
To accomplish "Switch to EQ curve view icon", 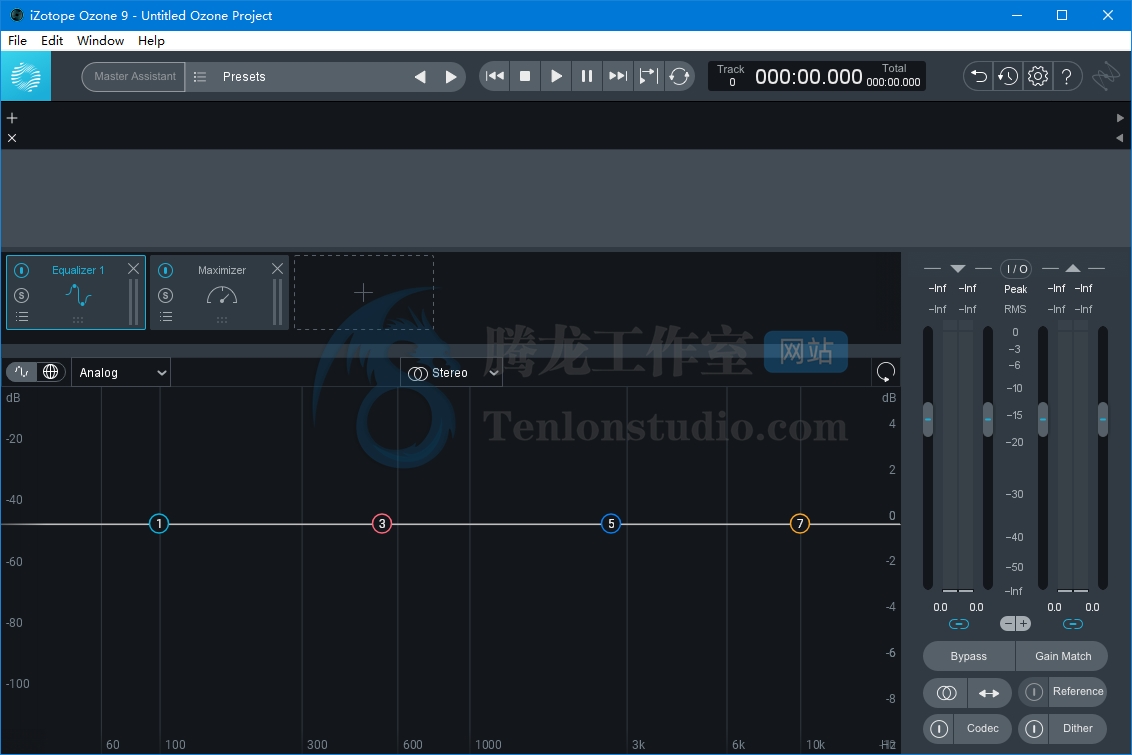I will pyautogui.click(x=22, y=372).
